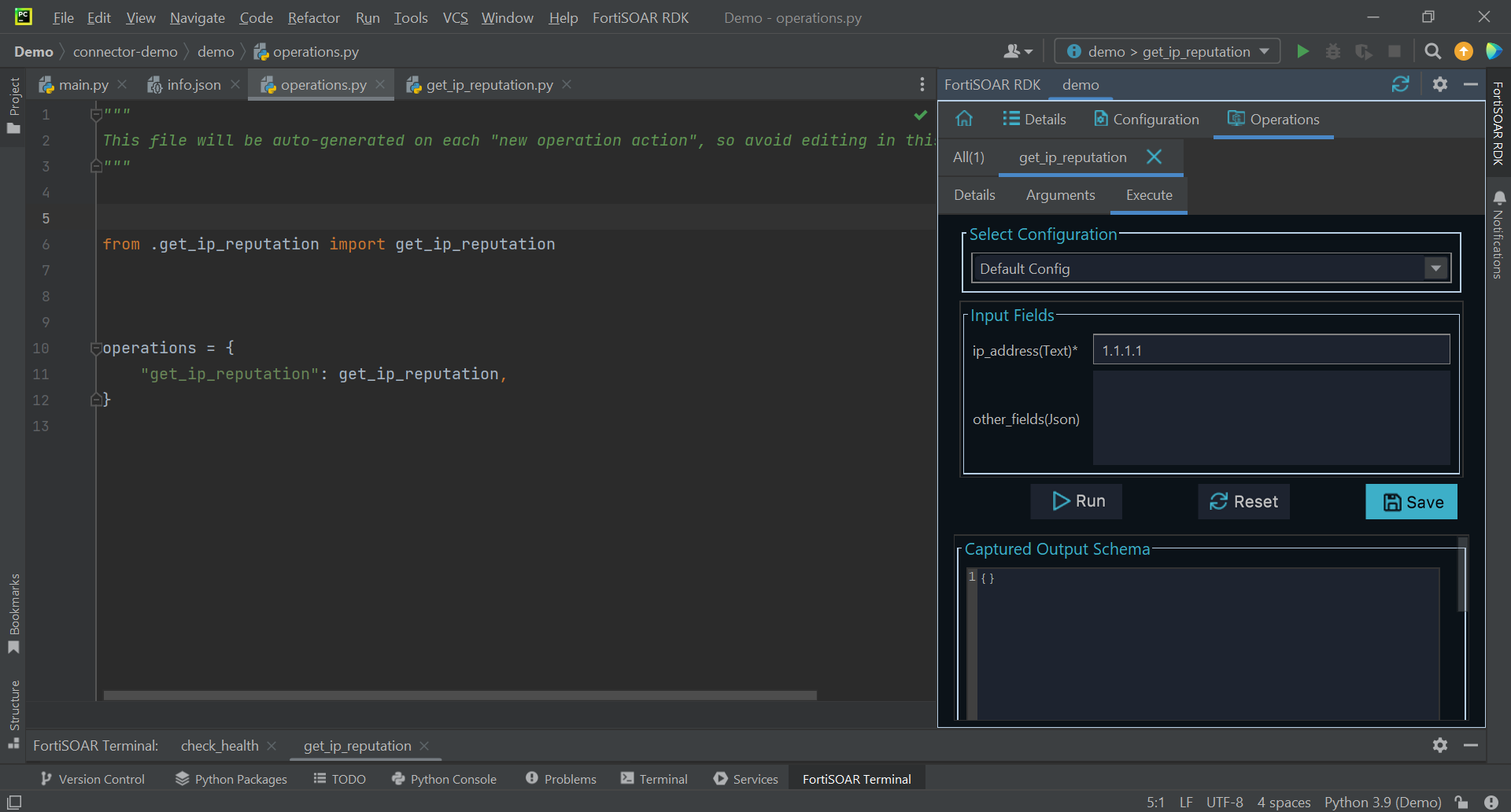Expand the Default Config dropdown
This screenshot has height=812, width=1511.
coord(1436,268)
